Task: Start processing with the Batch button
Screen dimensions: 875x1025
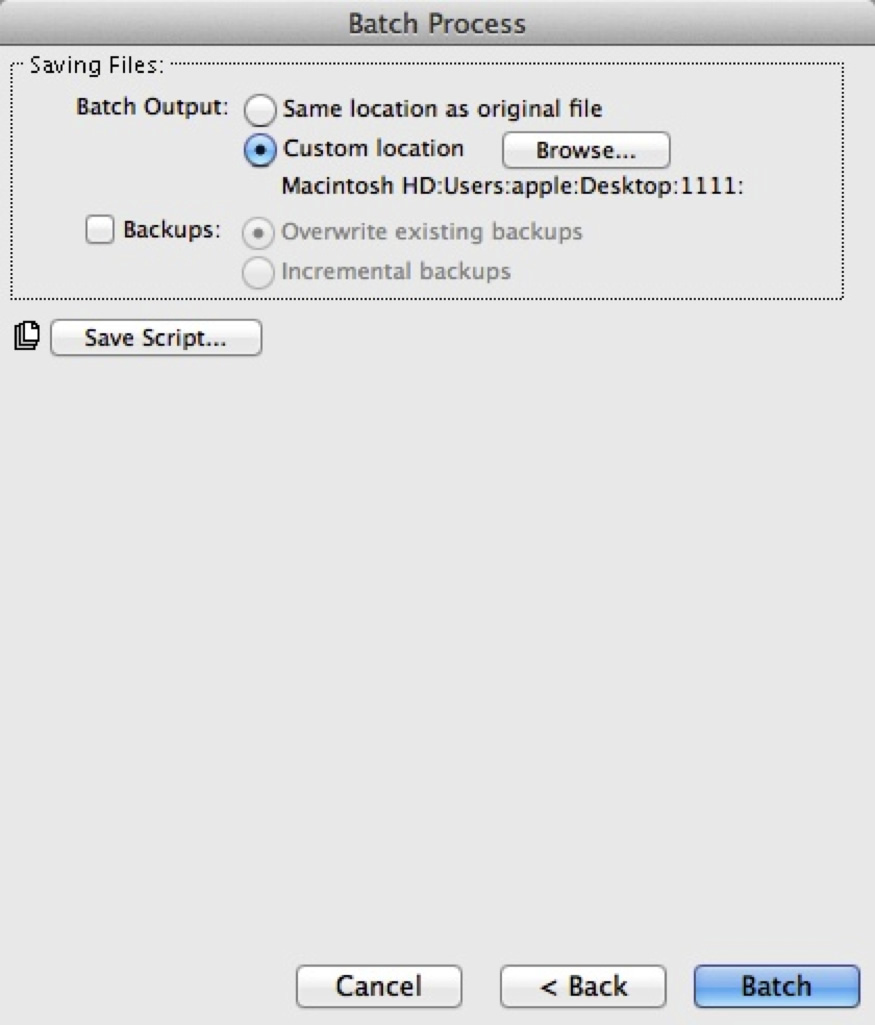Action: point(776,986)
